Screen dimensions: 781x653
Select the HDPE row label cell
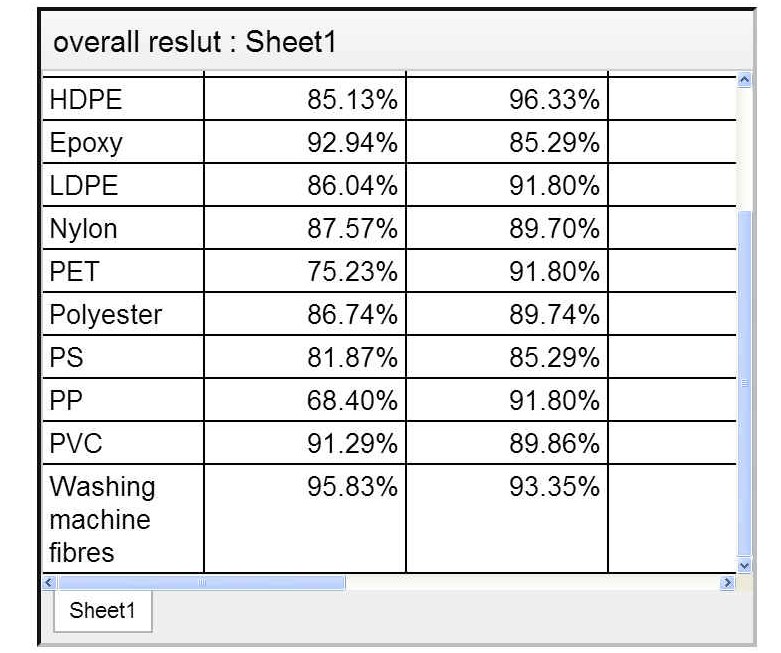123,99
